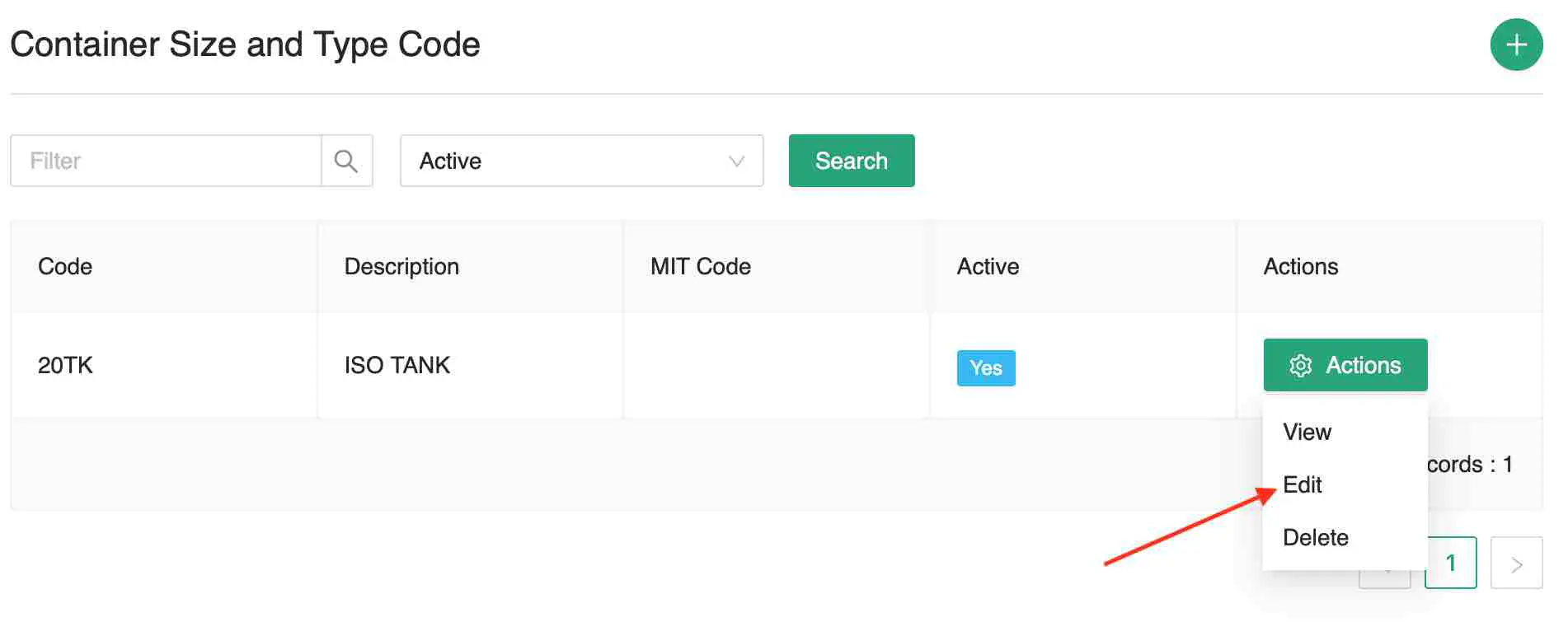Choose View from the actions menu
This screenshot has height=636, width=1568.
point(1345,432)
